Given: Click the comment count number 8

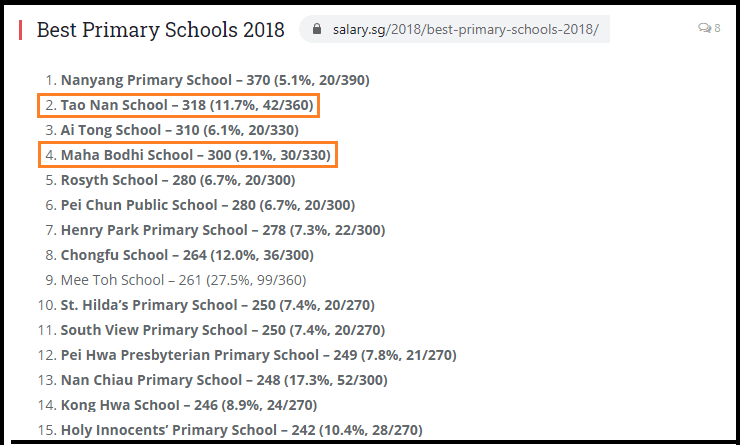Looking at the screenshot, I should point(717,29).
